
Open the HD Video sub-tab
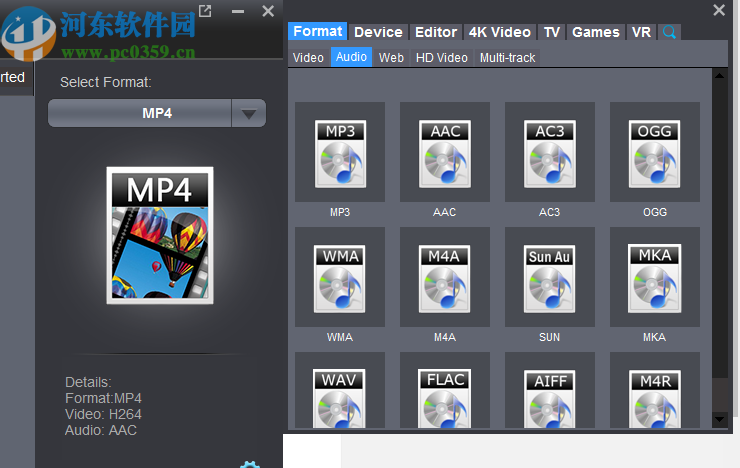(442, 58)
